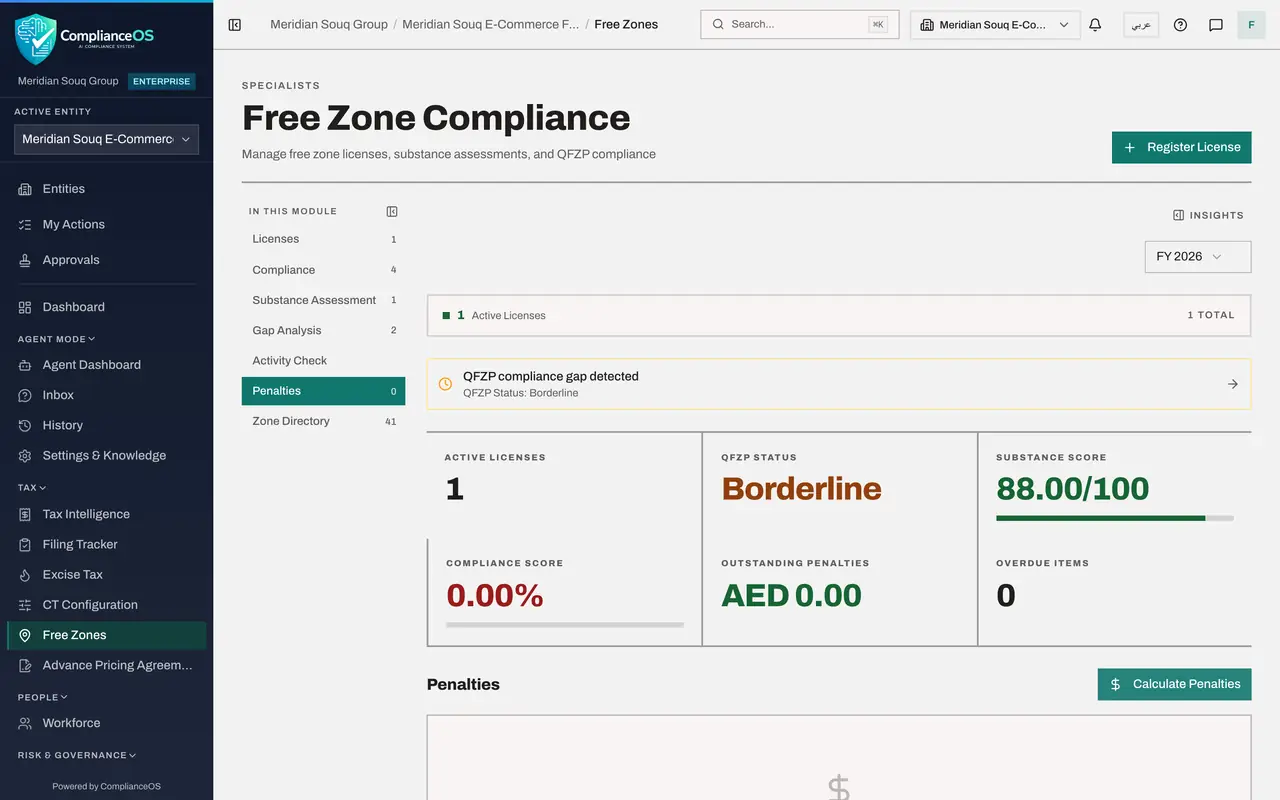Open notifications bell icon
Viewport: 1280px width, 800px height.
[x=1095, y=25]
